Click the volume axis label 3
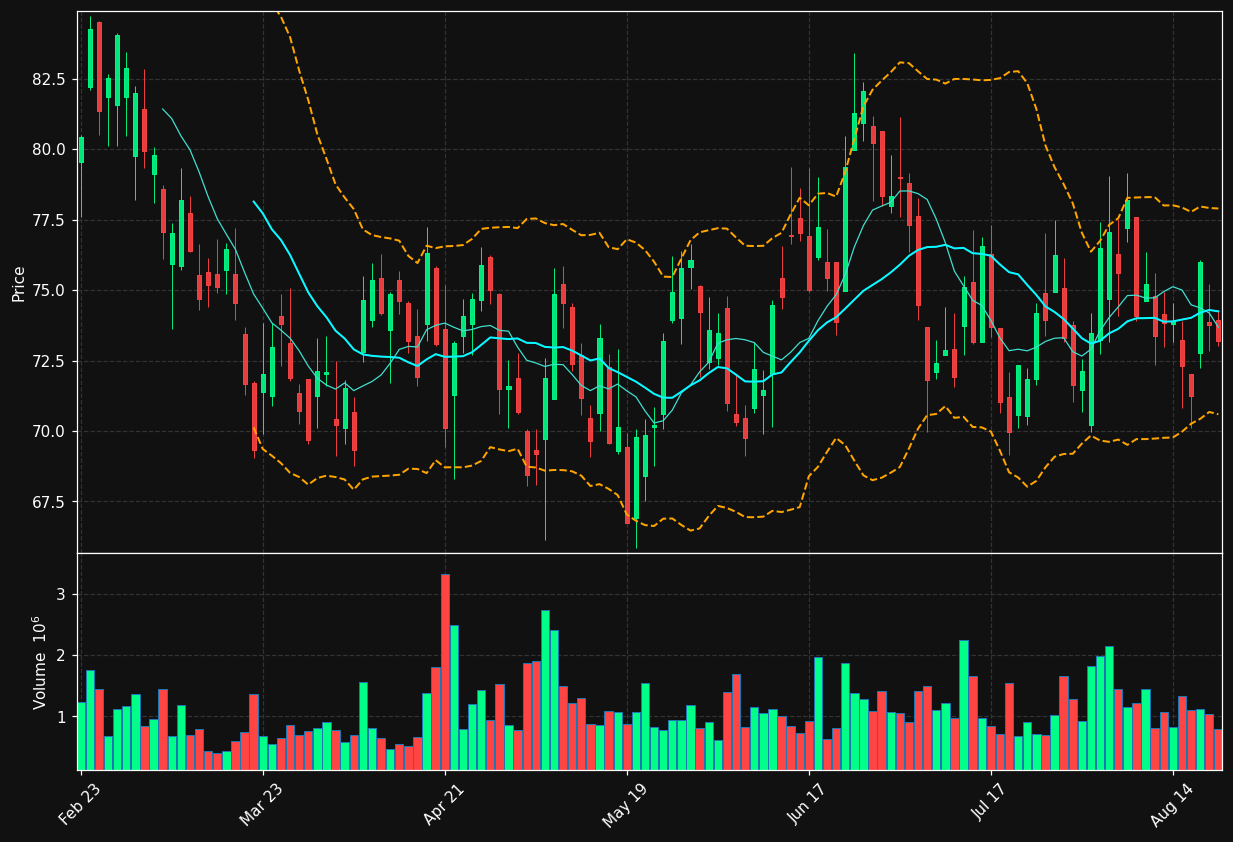Image resolution: width=1233 pixels, height=842 pixels. [60, 595]
